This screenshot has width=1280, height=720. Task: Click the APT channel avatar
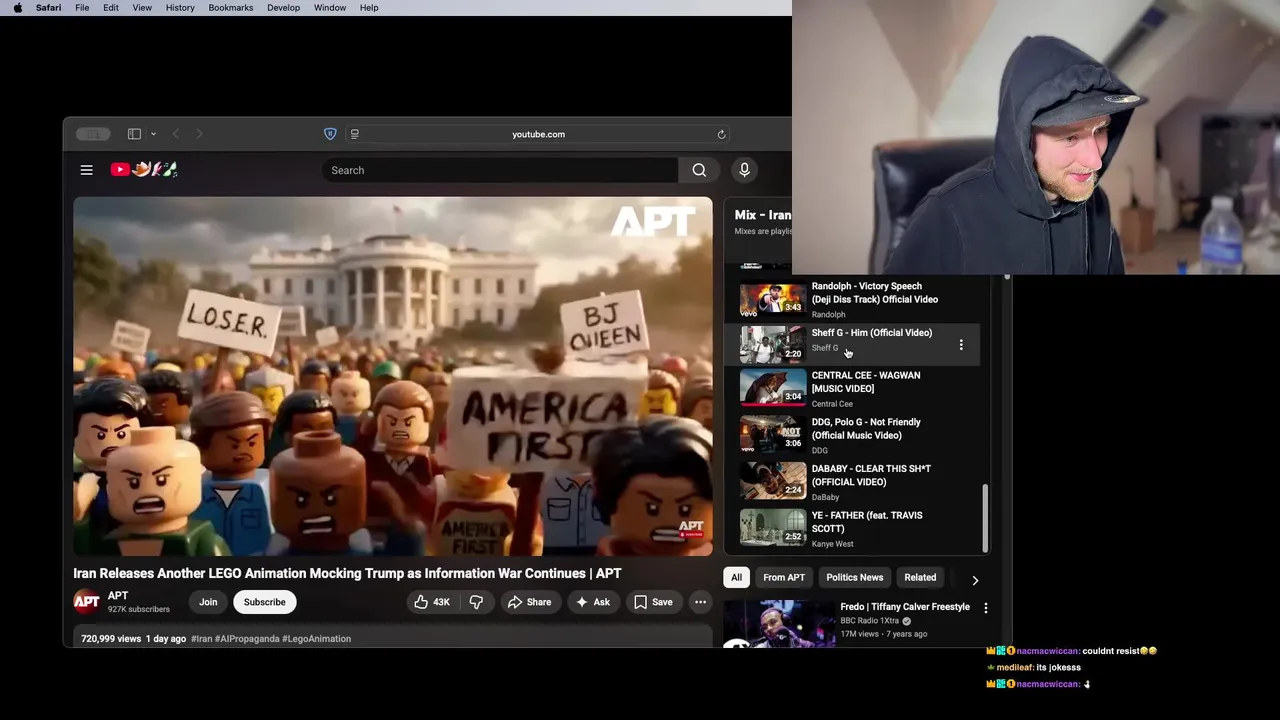87,602
